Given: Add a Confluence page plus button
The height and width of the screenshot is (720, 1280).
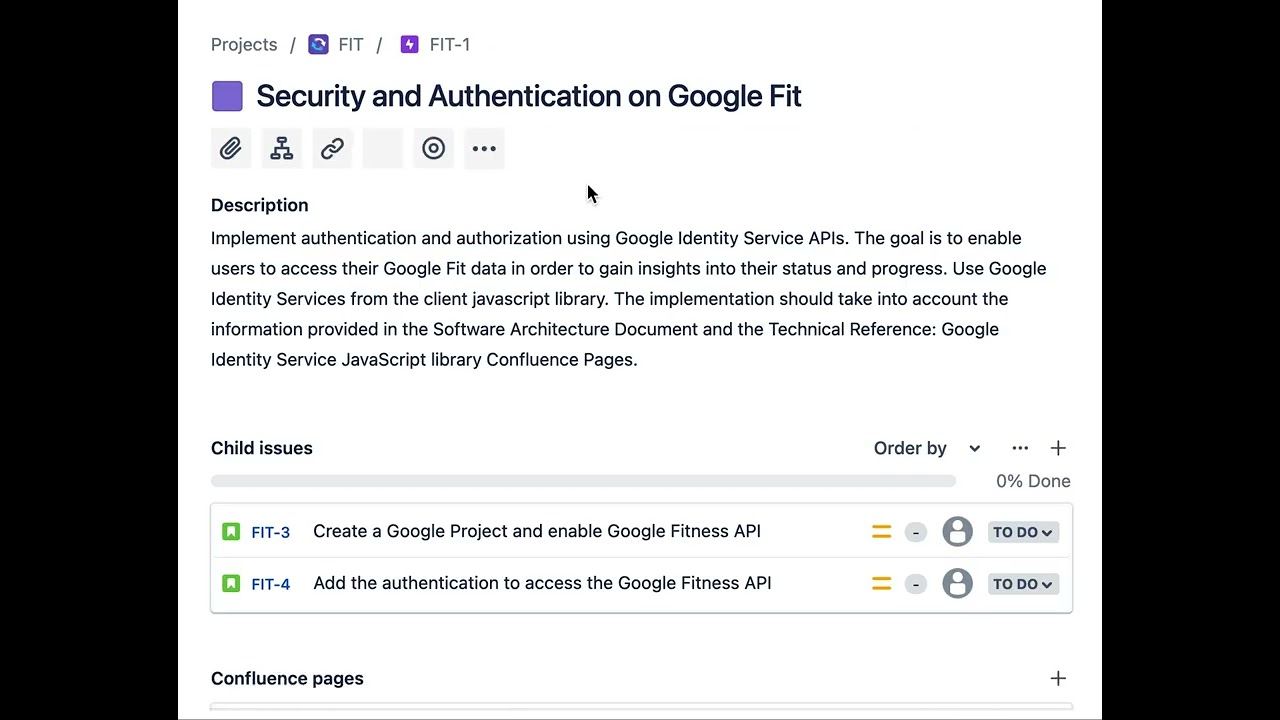Looking at the screenshot, I should 1058,679.
